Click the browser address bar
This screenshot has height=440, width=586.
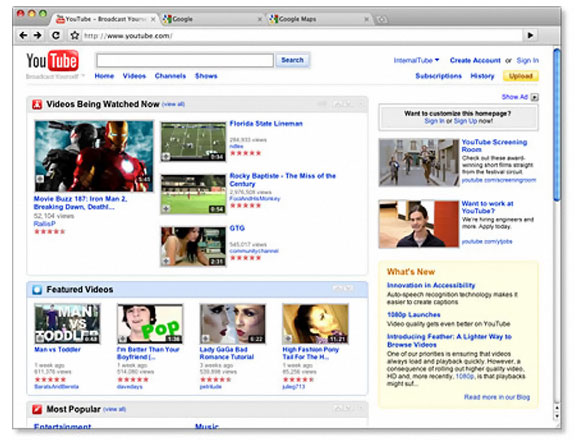tap(302, 36)
